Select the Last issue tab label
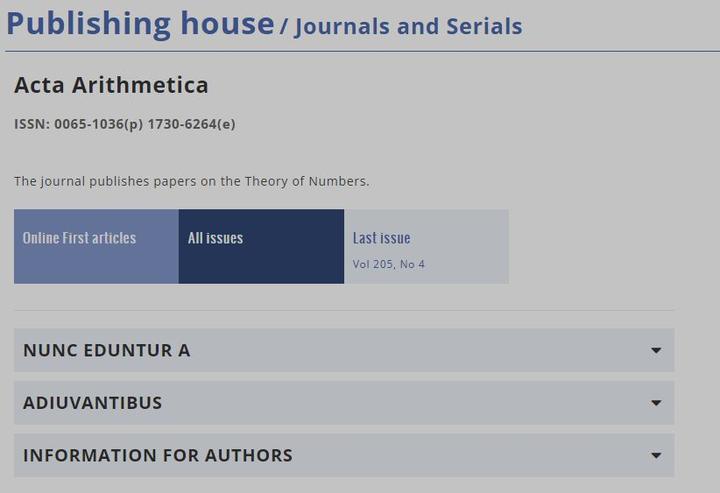The width and height of the screenshot is (720, 493). tap(382, 238)
